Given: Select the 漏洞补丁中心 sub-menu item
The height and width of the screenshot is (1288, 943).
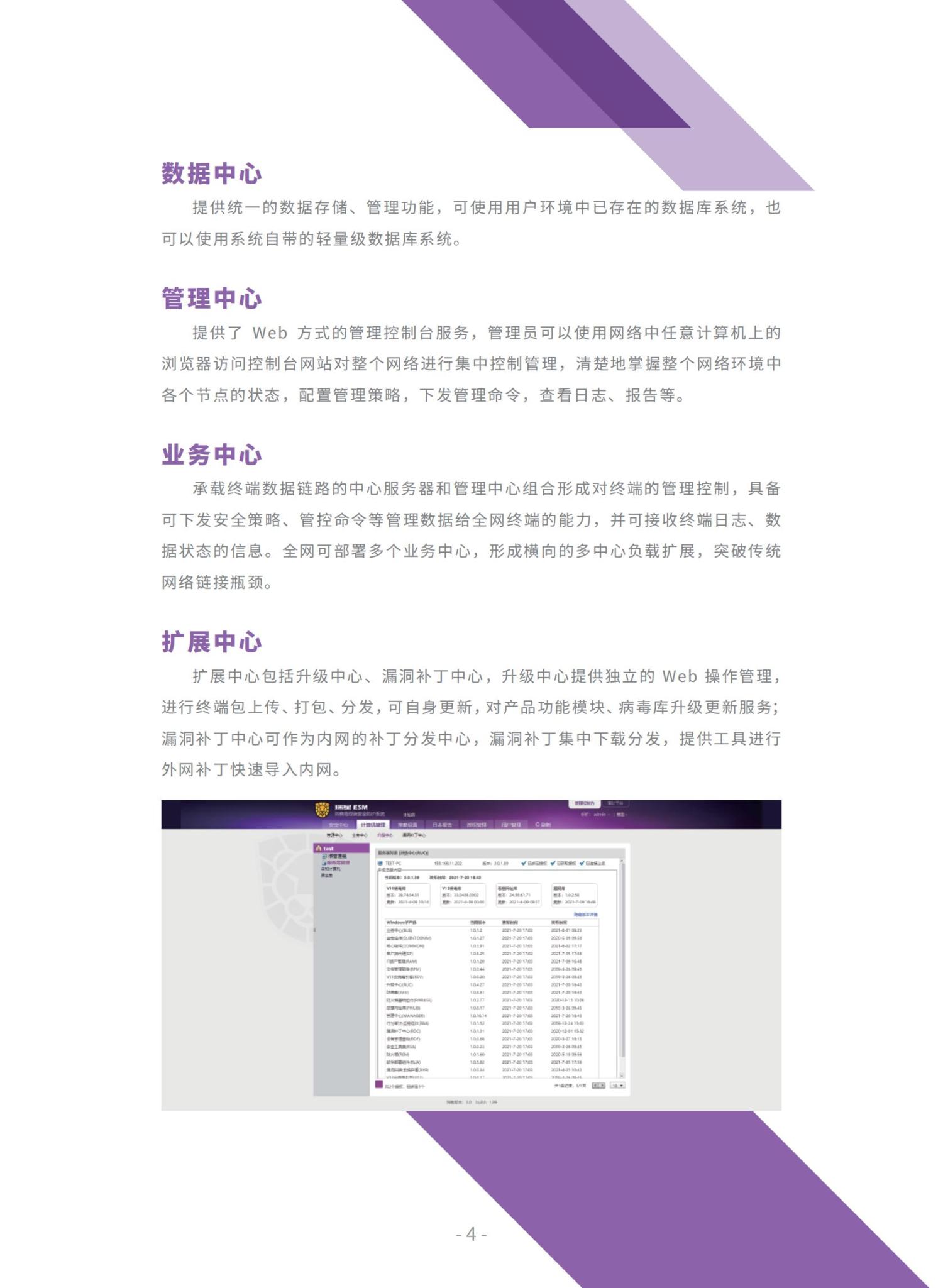Looking at the screenshot, I should pyautogui.click(x=414, y=835).
